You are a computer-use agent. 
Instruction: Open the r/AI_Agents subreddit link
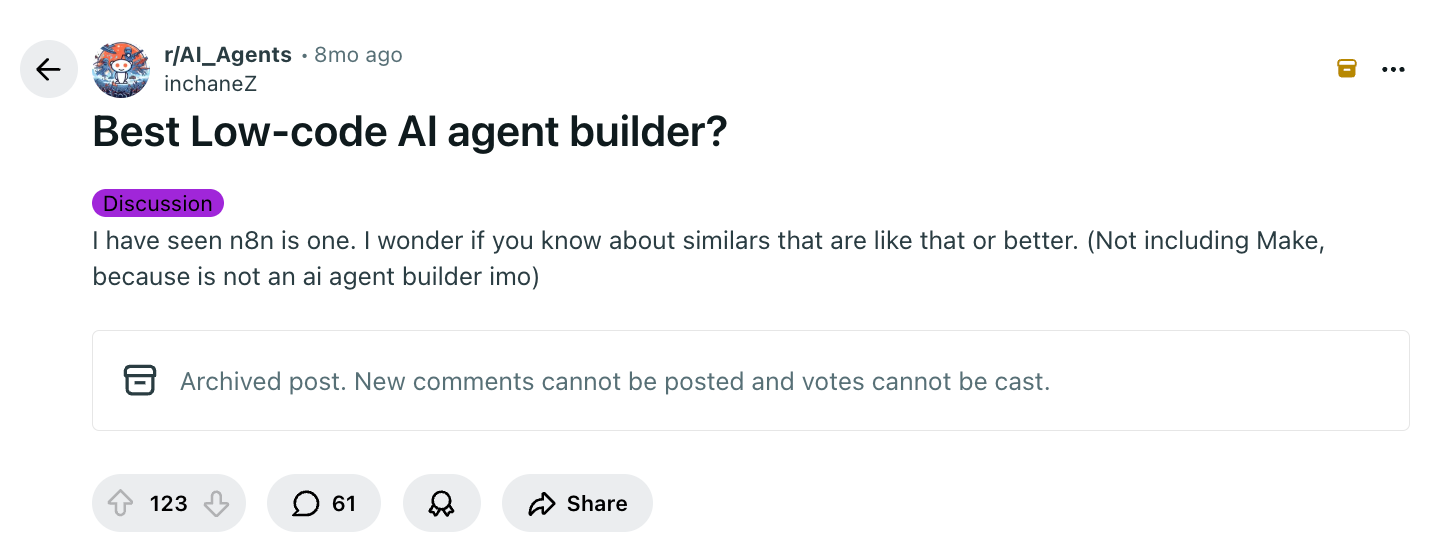228,55
